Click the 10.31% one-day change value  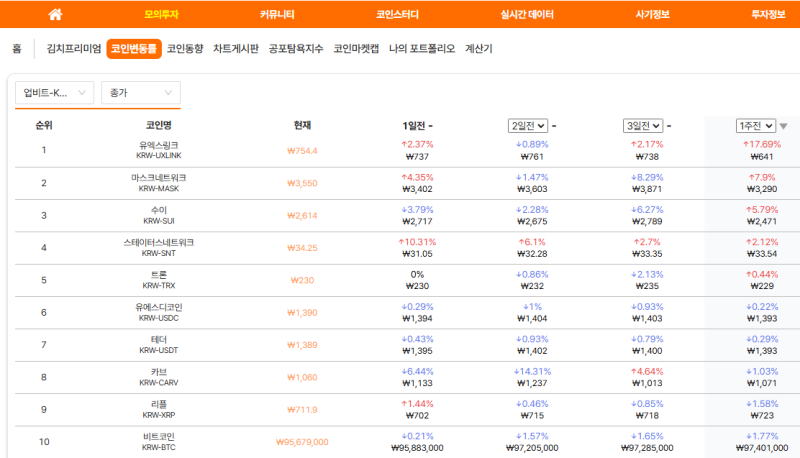417,242
